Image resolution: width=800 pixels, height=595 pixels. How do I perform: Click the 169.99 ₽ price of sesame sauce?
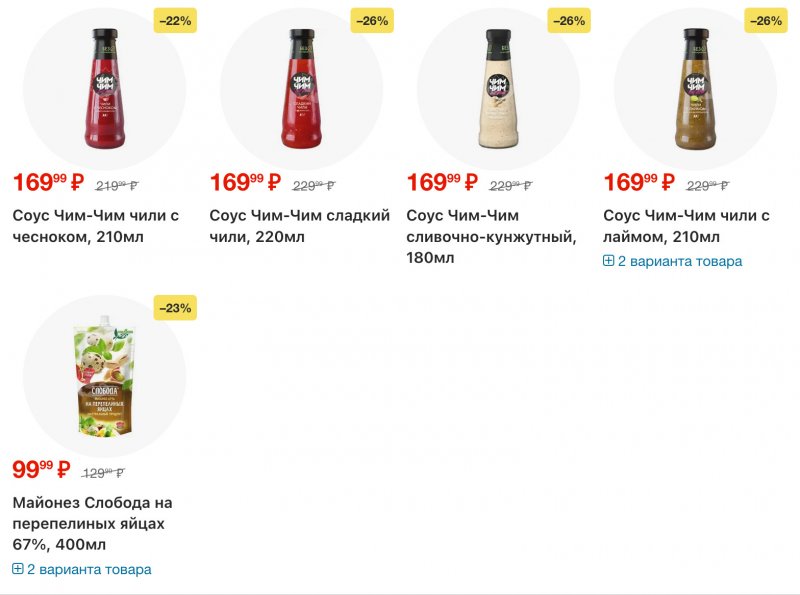pos(442,183)
